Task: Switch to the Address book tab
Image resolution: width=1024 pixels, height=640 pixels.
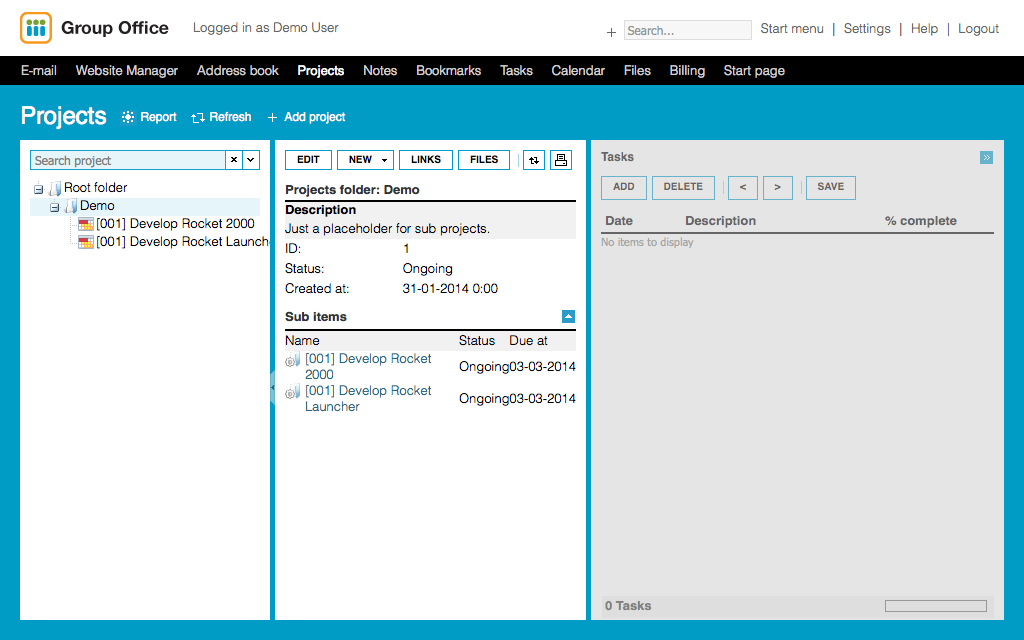Action: click(x=238, y=70)
